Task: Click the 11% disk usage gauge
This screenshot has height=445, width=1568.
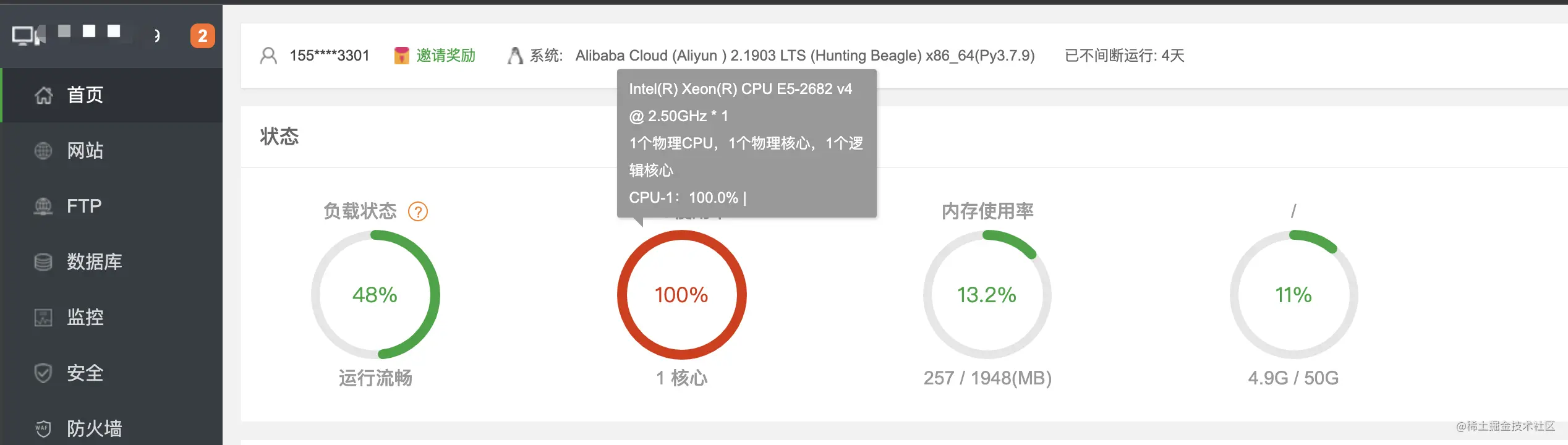Action: coord(1294,295)
